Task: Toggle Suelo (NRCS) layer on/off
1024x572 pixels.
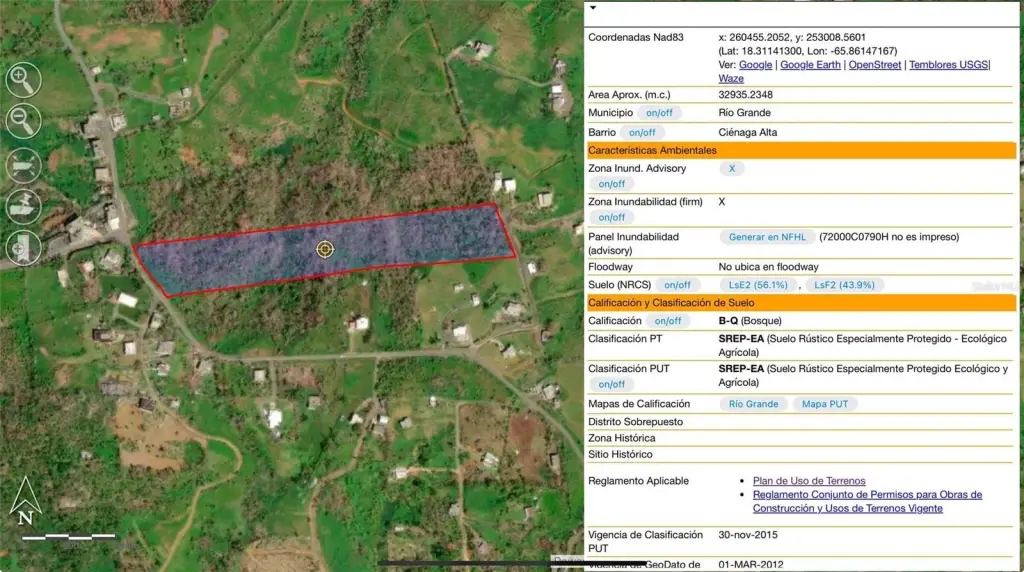Action: click(x=677, y=285)
